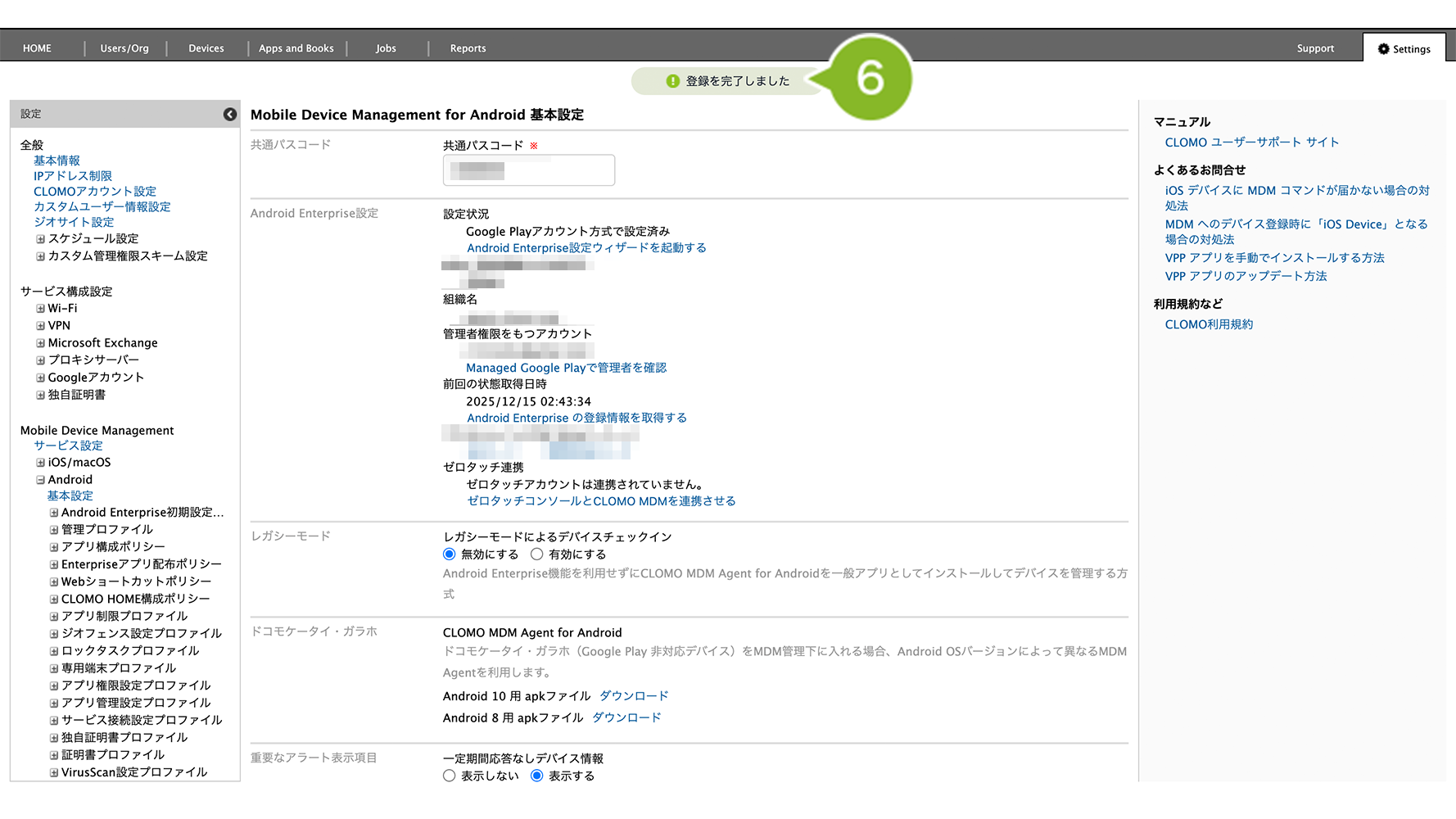1456x819 pixels.
Task: Collapse the Android tree node
Action: [40, 480]
